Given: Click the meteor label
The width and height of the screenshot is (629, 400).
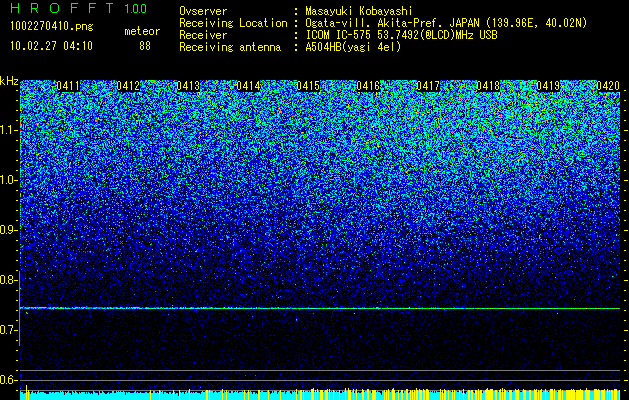Looking at the screenshot, I should pyautogui.click(x=142, y=31).
